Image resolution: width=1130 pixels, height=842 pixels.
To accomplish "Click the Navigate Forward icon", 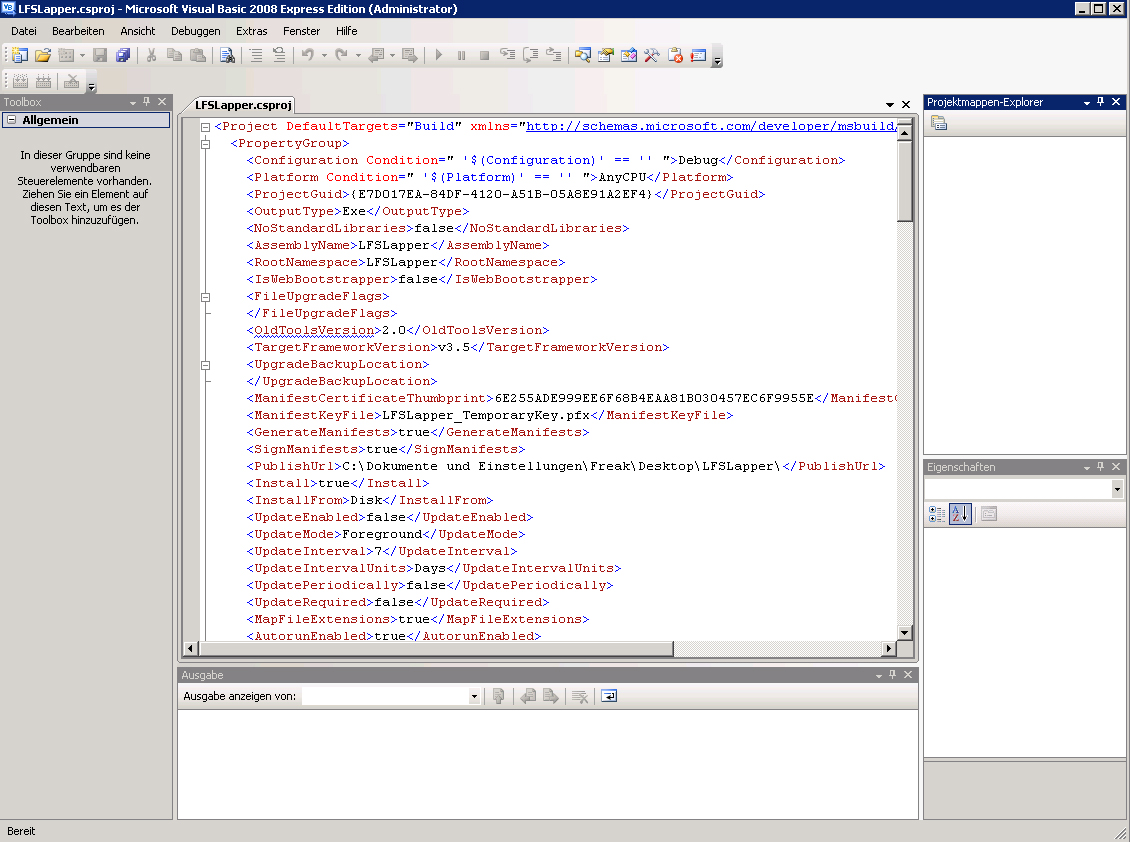I will (409, 56).
